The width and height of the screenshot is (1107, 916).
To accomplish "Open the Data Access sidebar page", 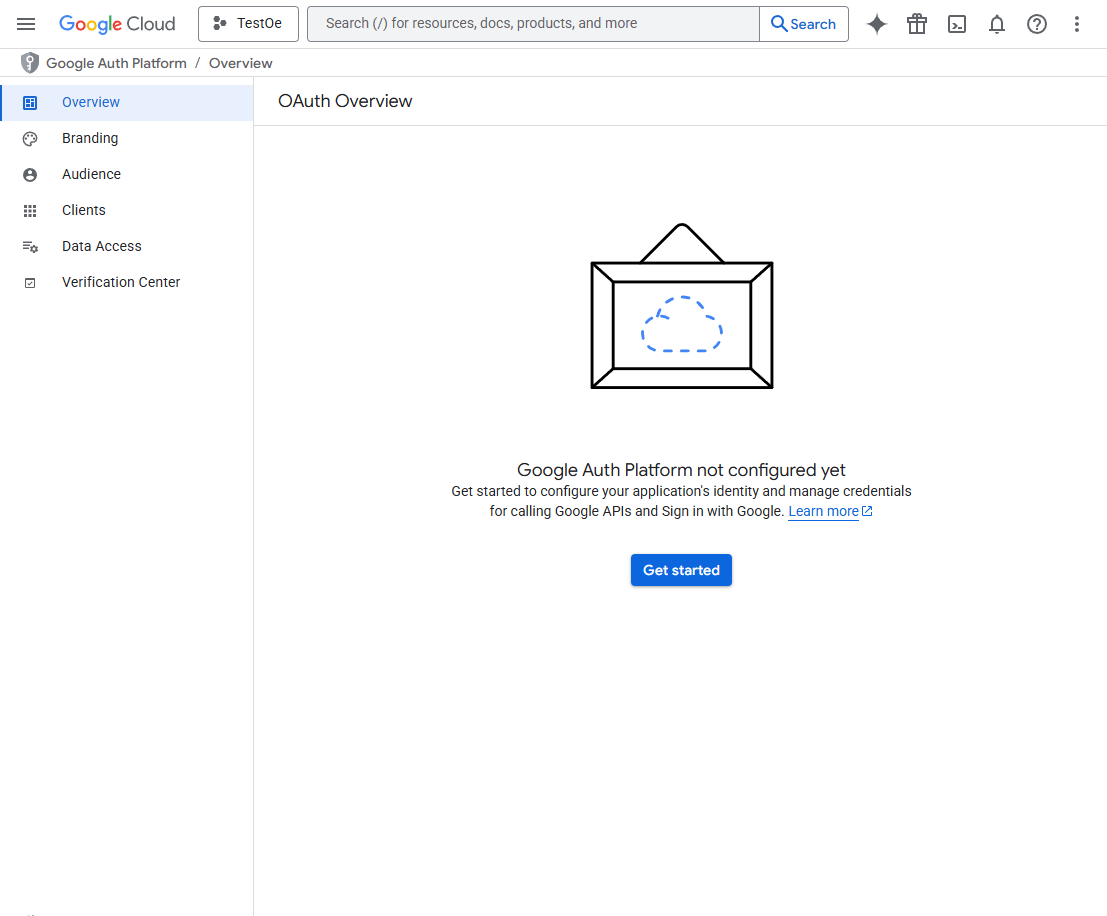I will (127, 246).
